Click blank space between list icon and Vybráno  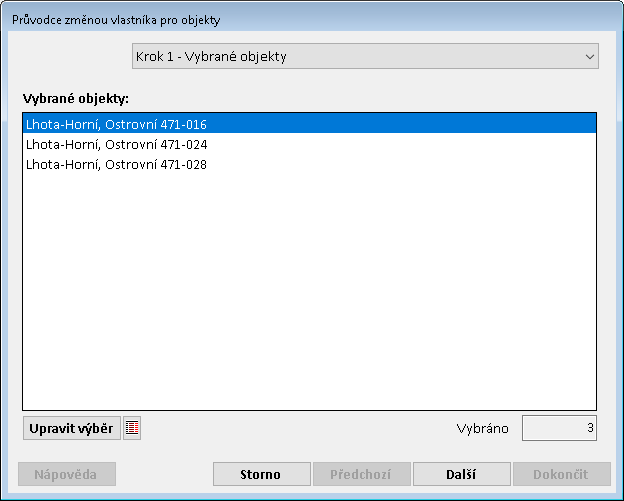tap(300, 428)
